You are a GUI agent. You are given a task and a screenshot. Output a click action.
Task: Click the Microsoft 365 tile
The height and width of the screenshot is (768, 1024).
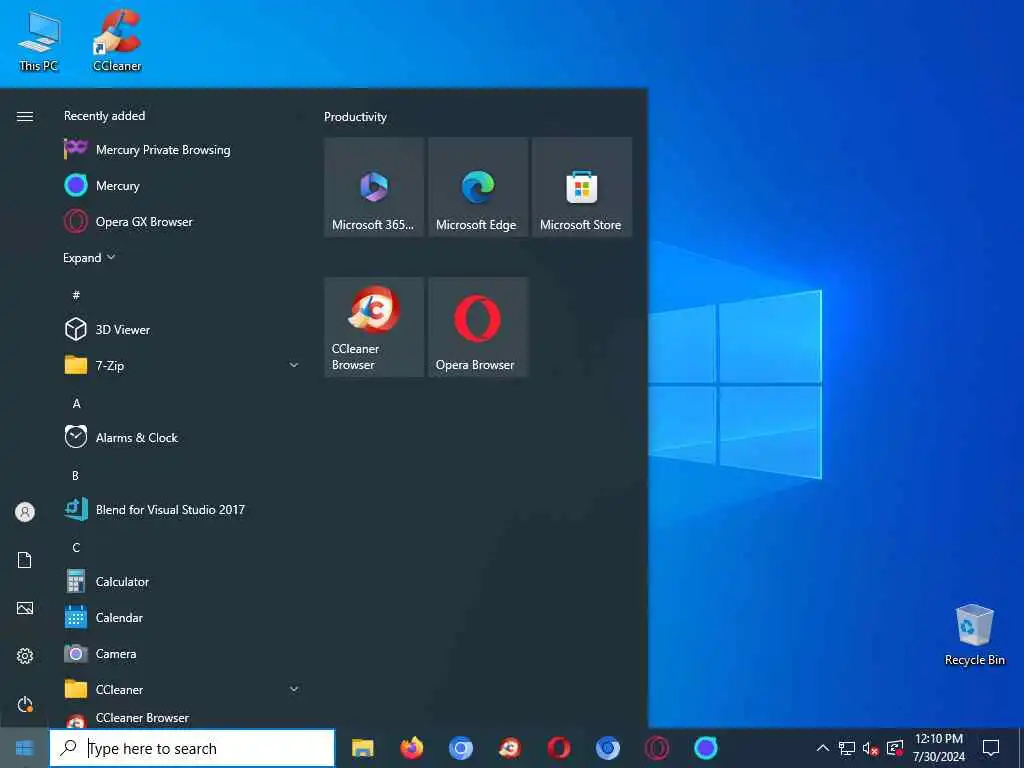[x=374, y=187]
